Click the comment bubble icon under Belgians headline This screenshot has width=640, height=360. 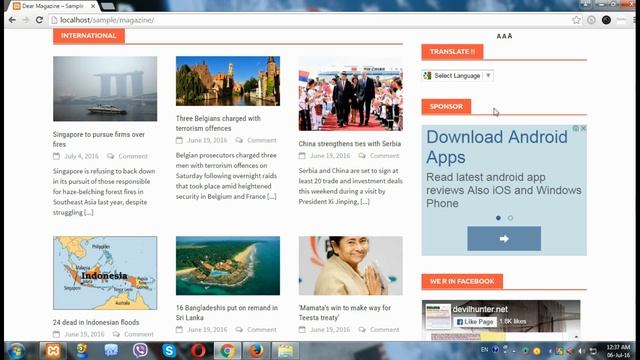[239, 140]
